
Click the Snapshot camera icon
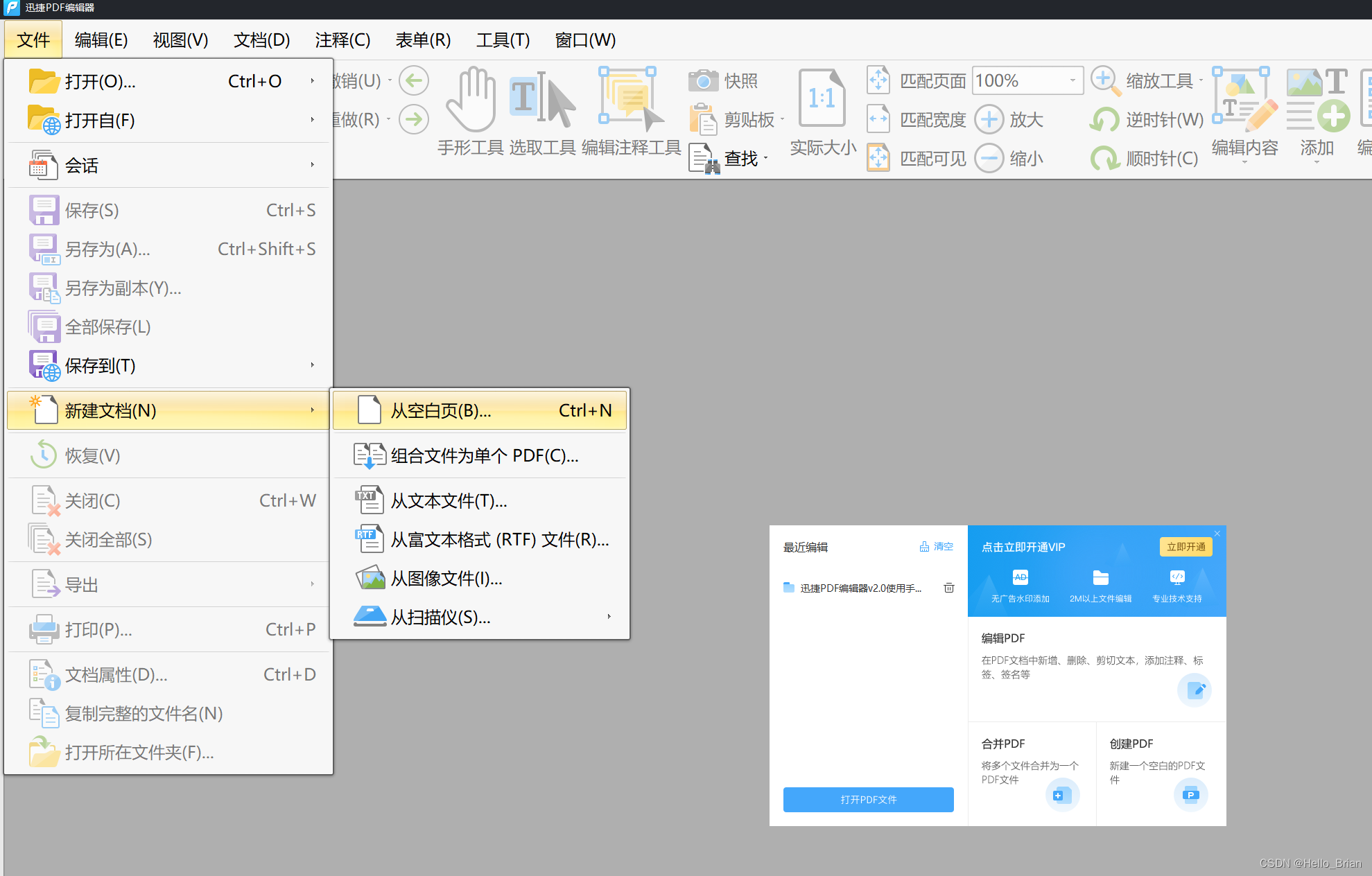[x=703, y=80]
